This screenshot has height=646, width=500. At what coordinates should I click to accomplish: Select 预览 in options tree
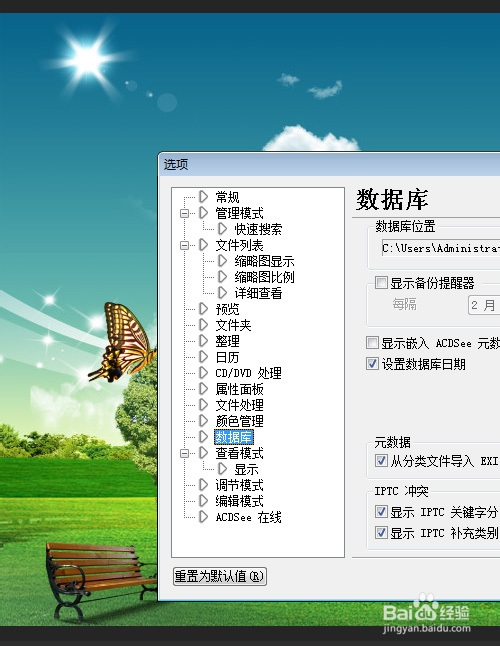[x=227, y=309]
